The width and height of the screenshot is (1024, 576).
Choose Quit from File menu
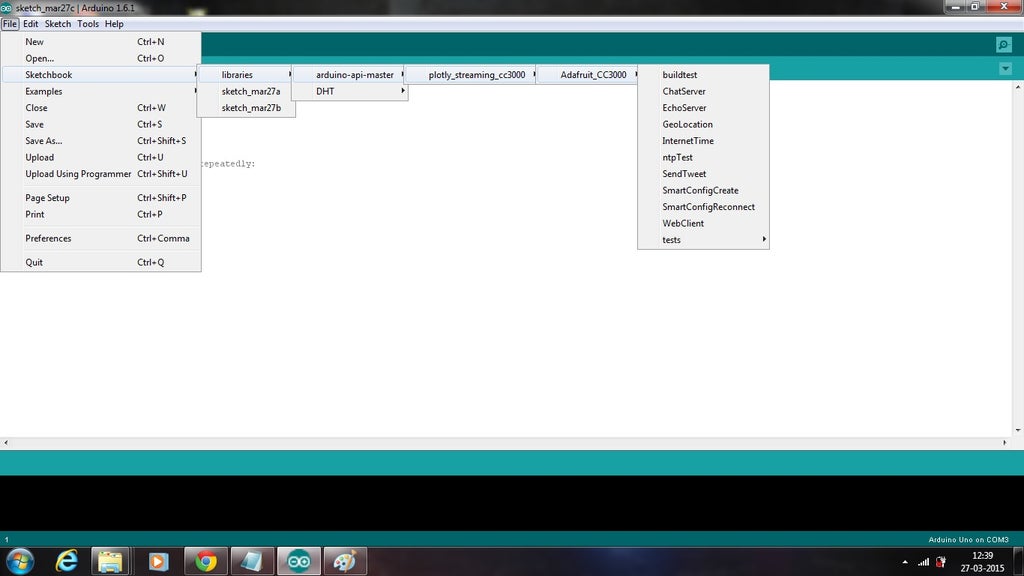coord(101,263)
